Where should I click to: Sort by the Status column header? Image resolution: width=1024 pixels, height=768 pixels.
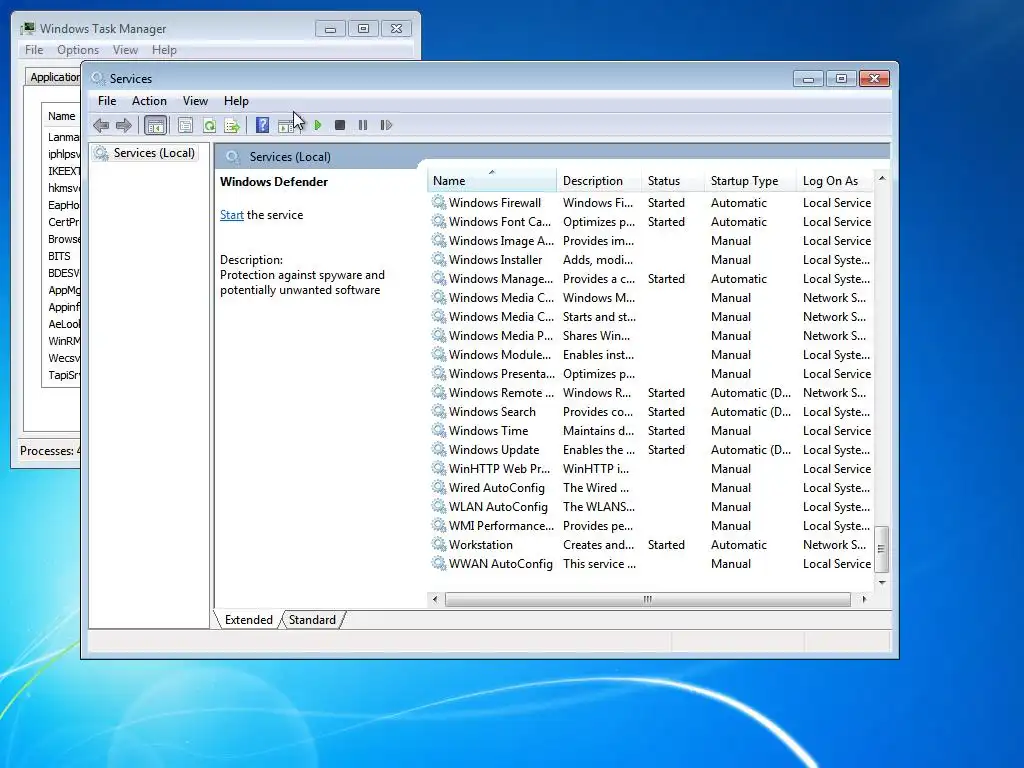[x=672, y=181]
